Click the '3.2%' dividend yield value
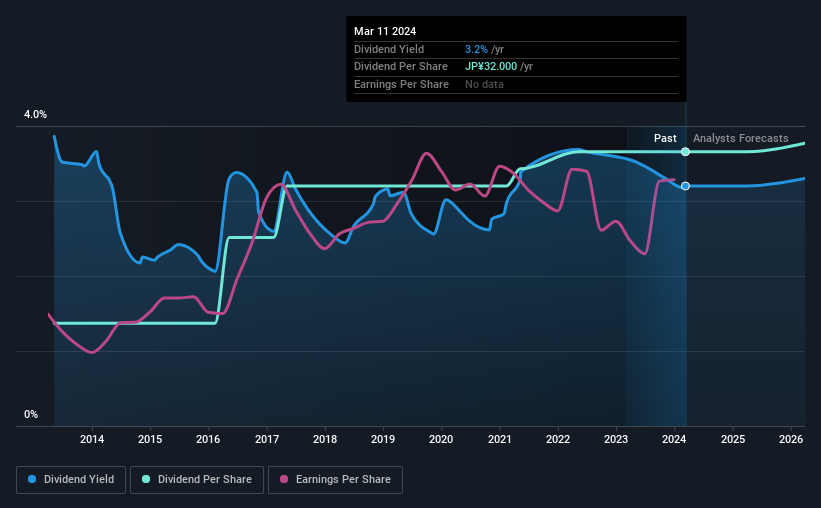The width and height of the screenshot is (821, 508). pos(476,49)
